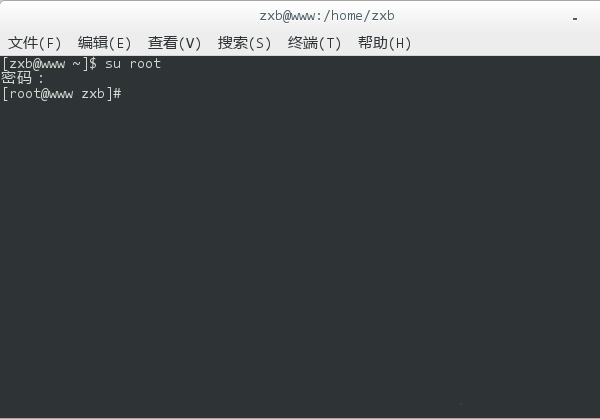The image size is (600, 419).
Task: Open the 查看(V) menu
Action: (x=175, y=43)
